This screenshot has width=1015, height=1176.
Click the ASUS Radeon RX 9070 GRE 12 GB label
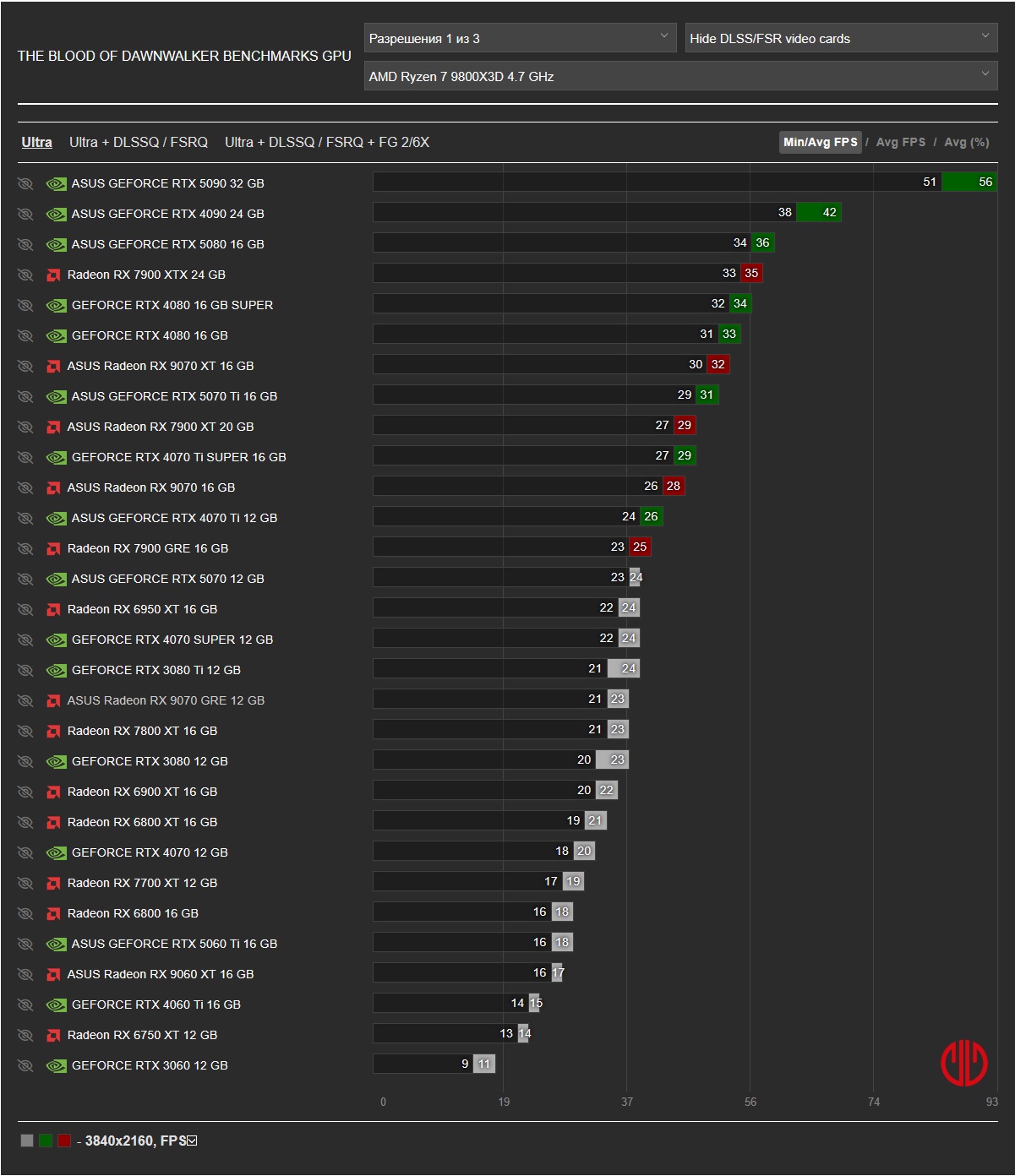point(166,700)
